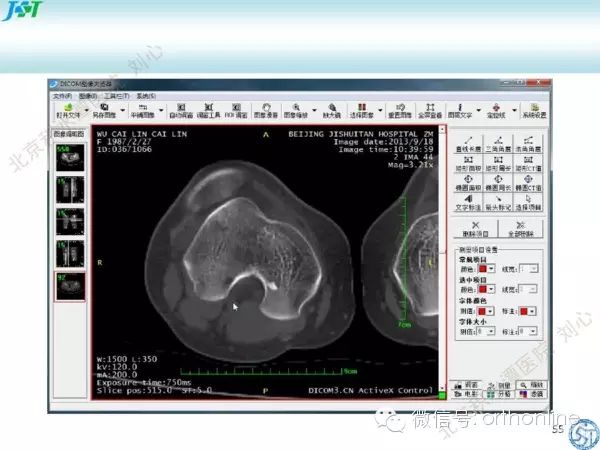The width and height of the screenshot is (600, 450).
Task: Select the first series thumbnail in sidebar
Action: [70, 157]
